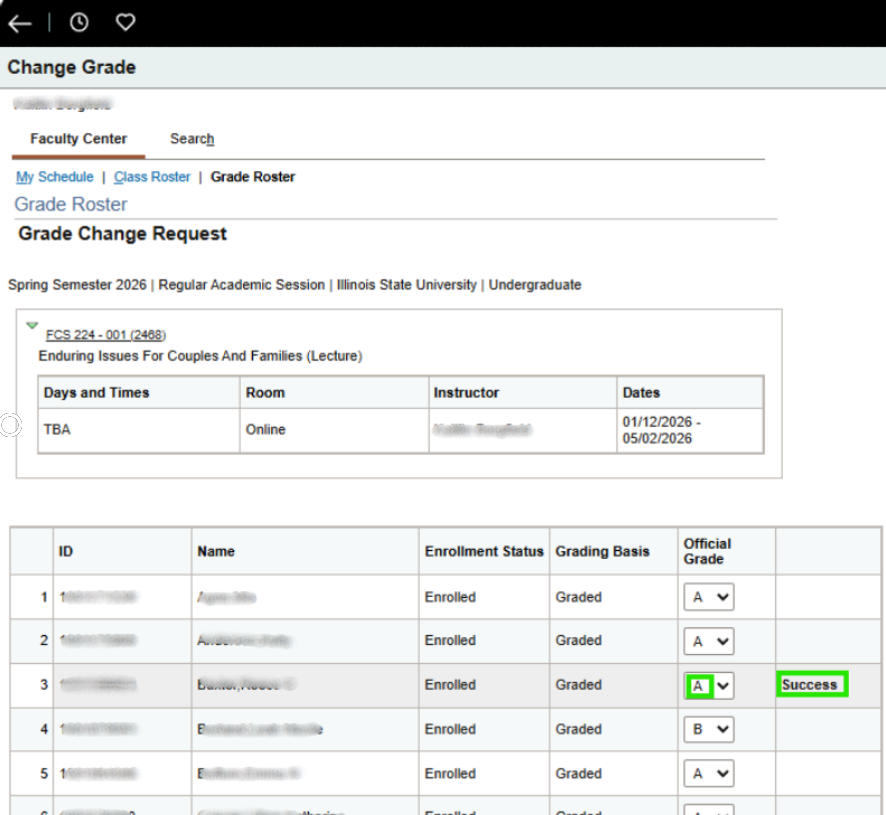Click Enrolled status in row 1
The width and height of the screenshot is (886, 815).
[450, 597]
